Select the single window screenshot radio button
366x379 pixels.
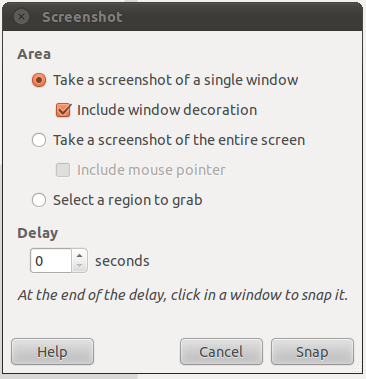[x=39, y=80]
